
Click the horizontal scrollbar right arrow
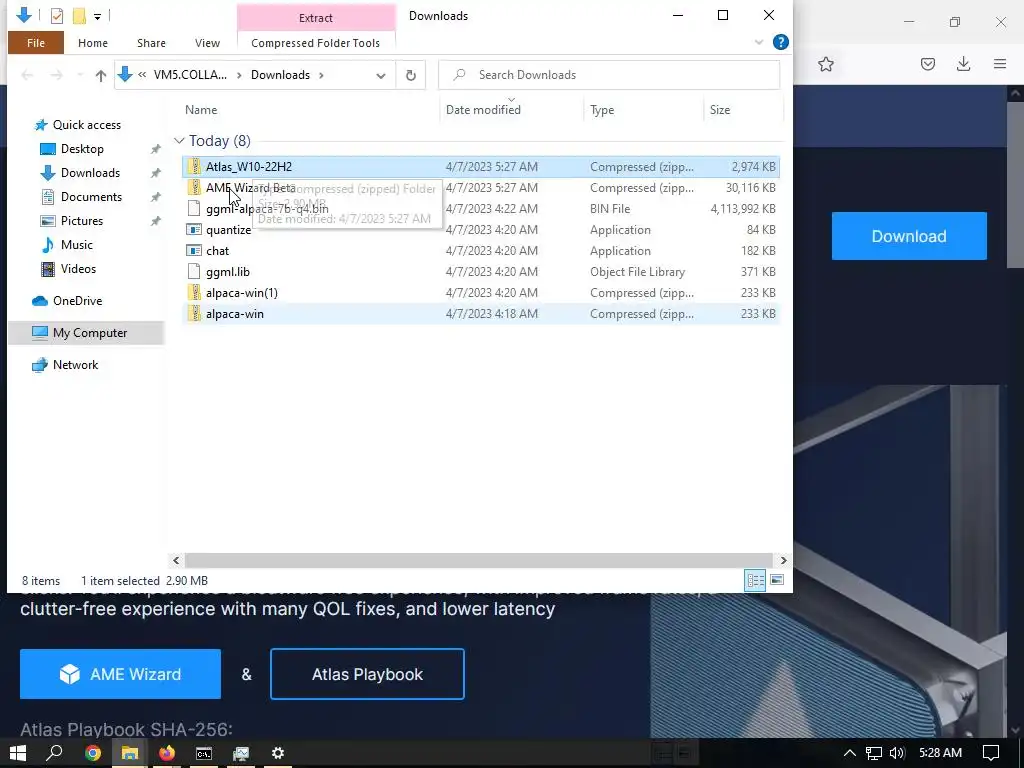coord(783,560)
